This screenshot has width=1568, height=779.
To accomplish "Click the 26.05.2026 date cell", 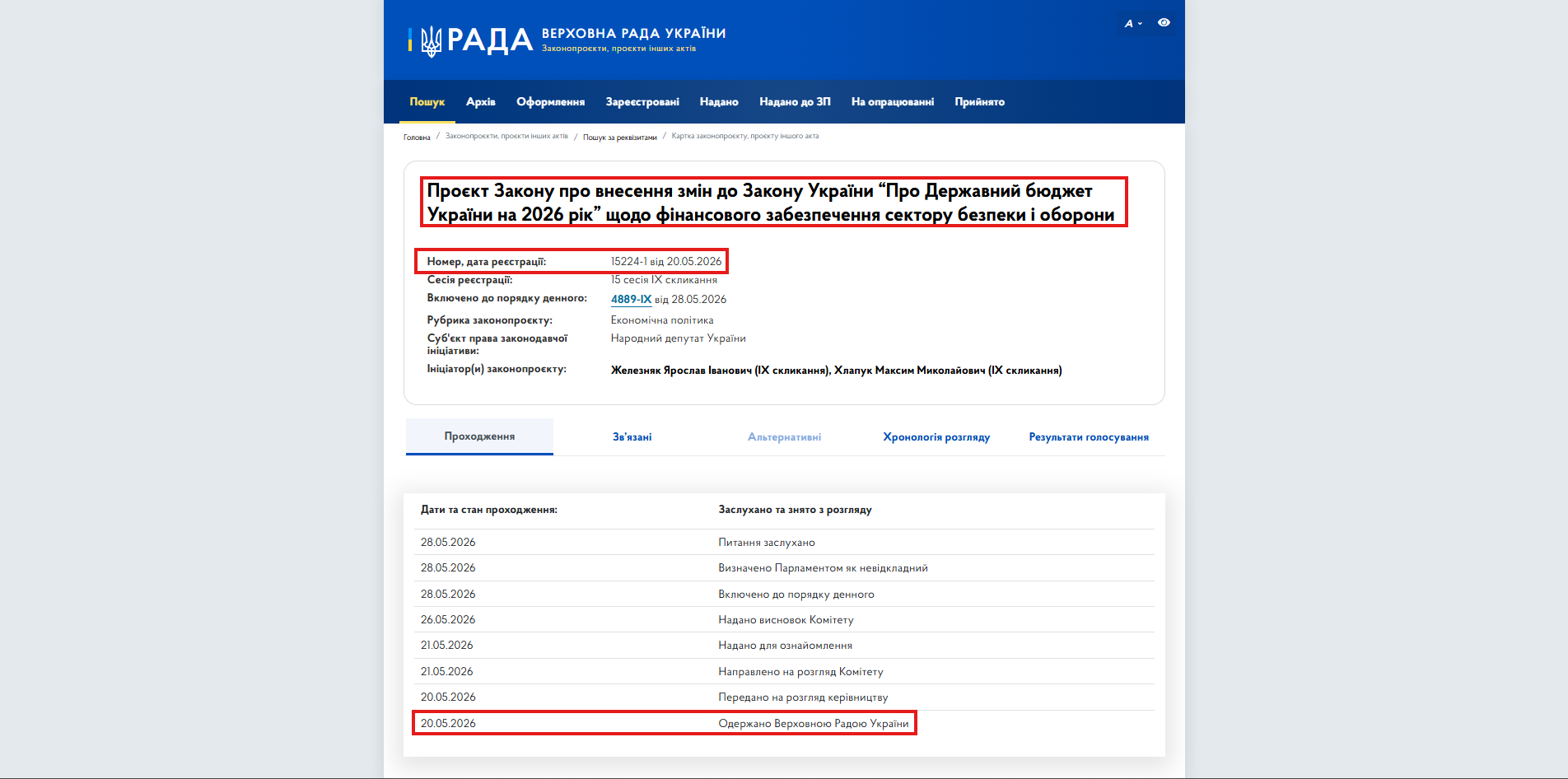I will tap(448, 620).
